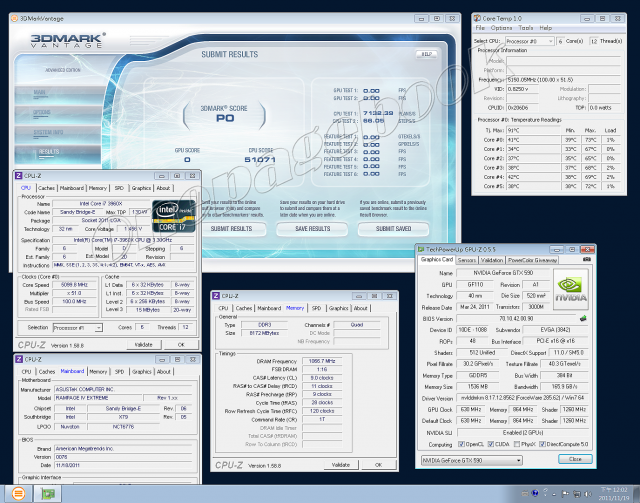640x503 pixels.
Task: Open the Select CPU dropdown in Core Temp
Action: [x=529, y=41]
